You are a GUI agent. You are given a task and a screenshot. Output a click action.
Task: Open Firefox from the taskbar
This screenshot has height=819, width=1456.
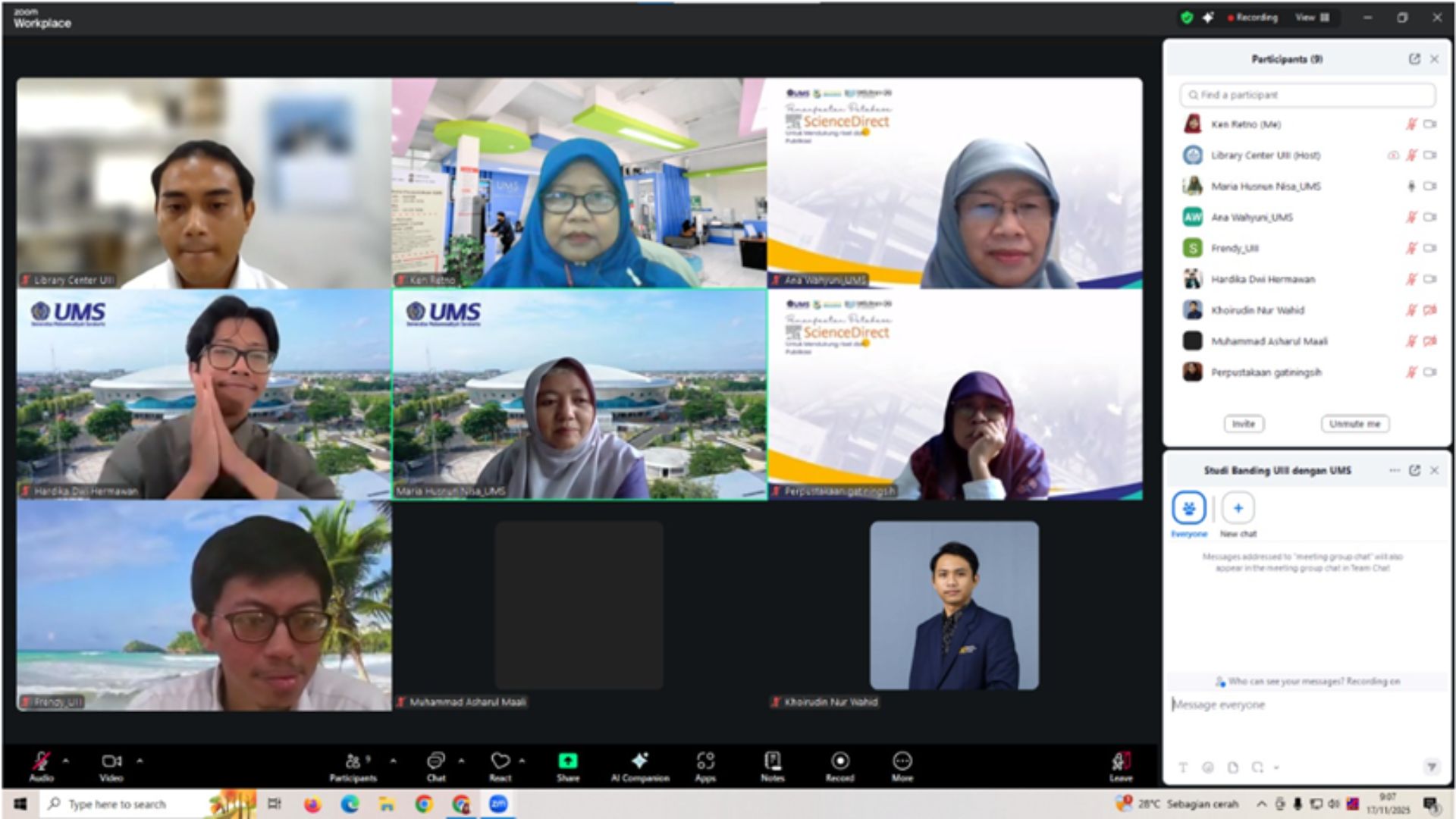(x=312, y=804)
